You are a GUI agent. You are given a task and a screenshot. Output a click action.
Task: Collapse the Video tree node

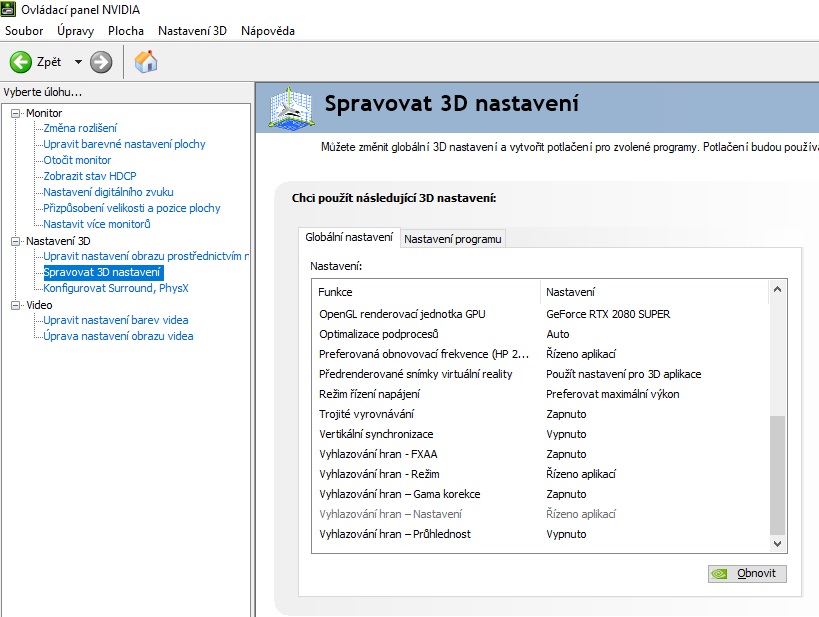[16, 305]
